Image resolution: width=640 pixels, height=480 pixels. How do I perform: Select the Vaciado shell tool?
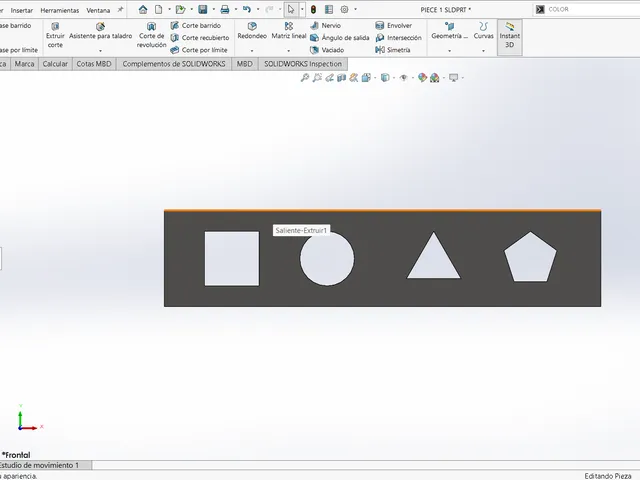coord(327,50)
